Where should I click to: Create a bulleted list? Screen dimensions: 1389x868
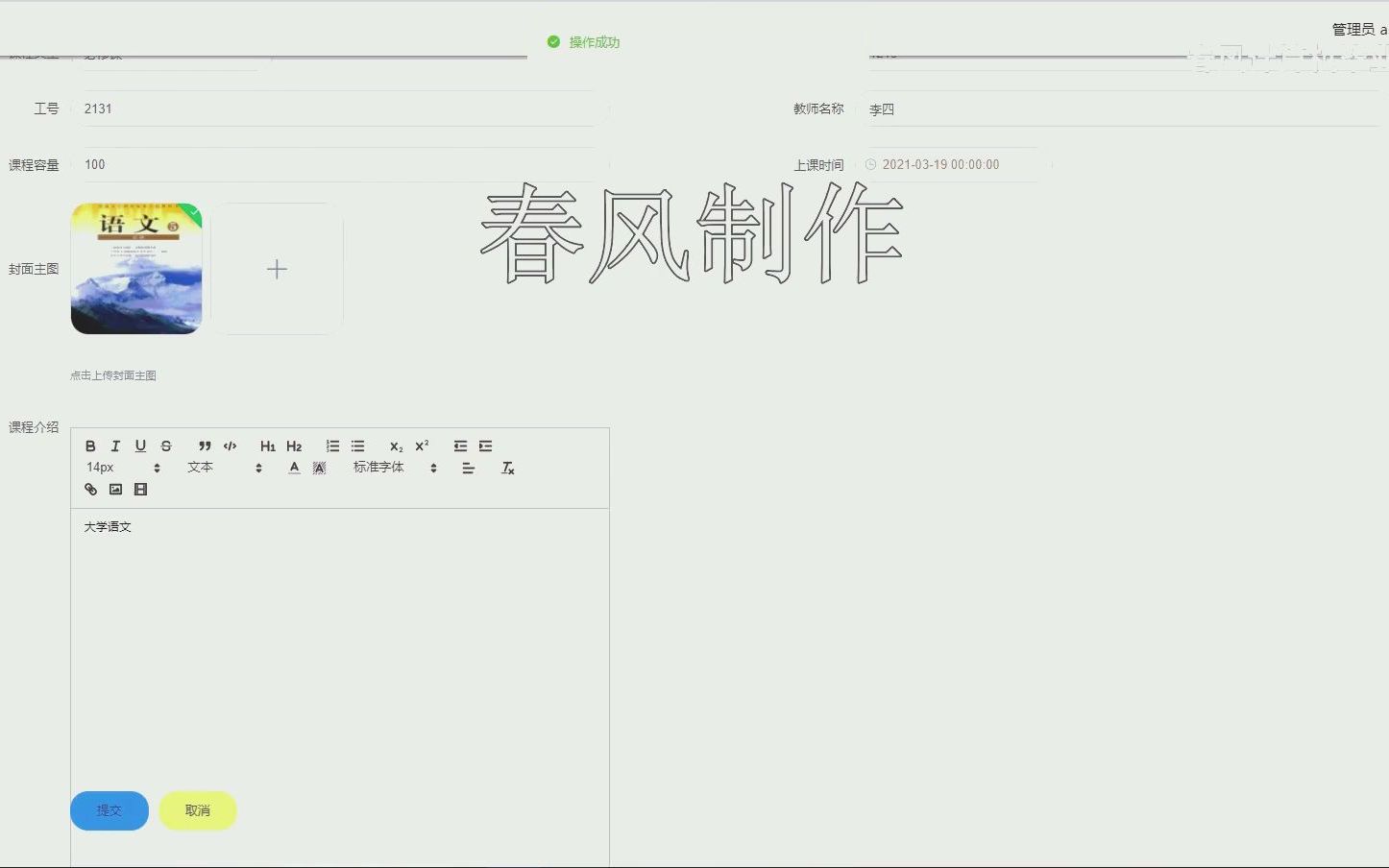point(357,446)
